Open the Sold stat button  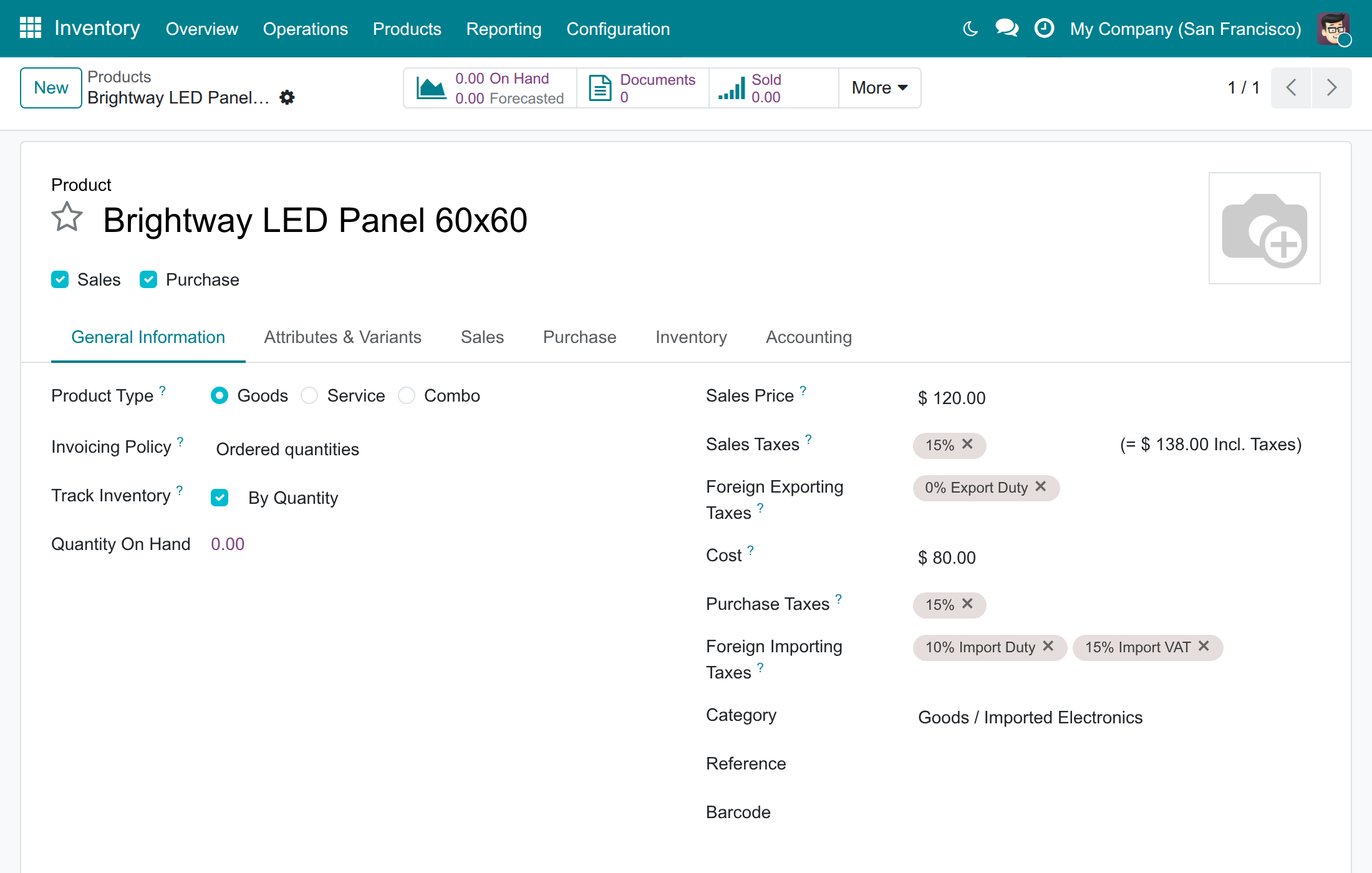click(774, 88)
